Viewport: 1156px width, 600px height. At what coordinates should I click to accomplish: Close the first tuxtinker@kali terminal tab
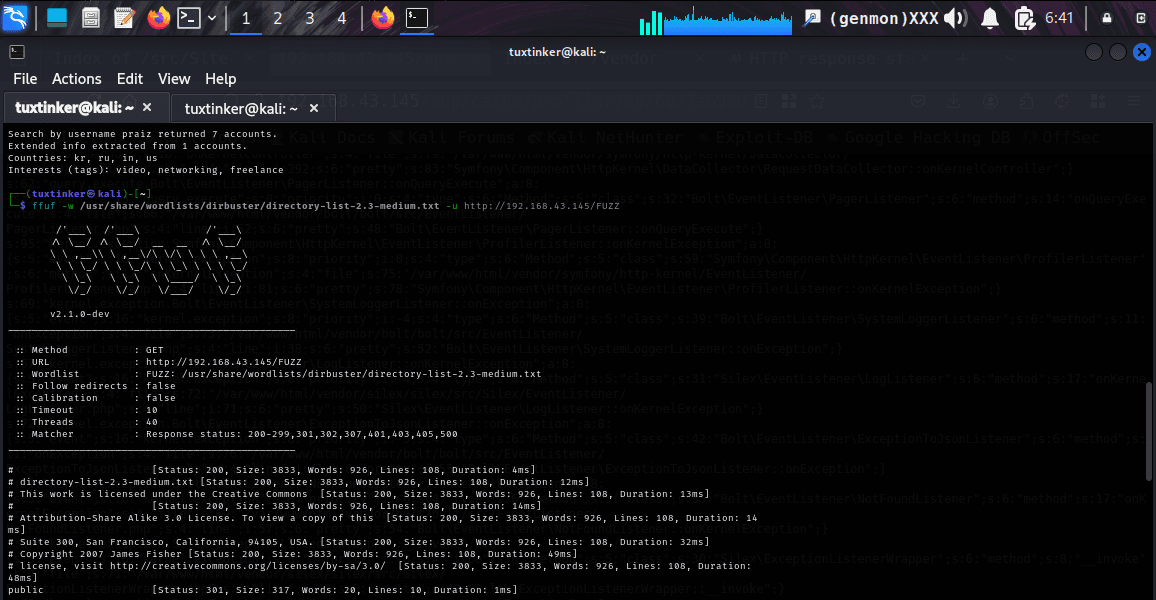tap(147, 107)
